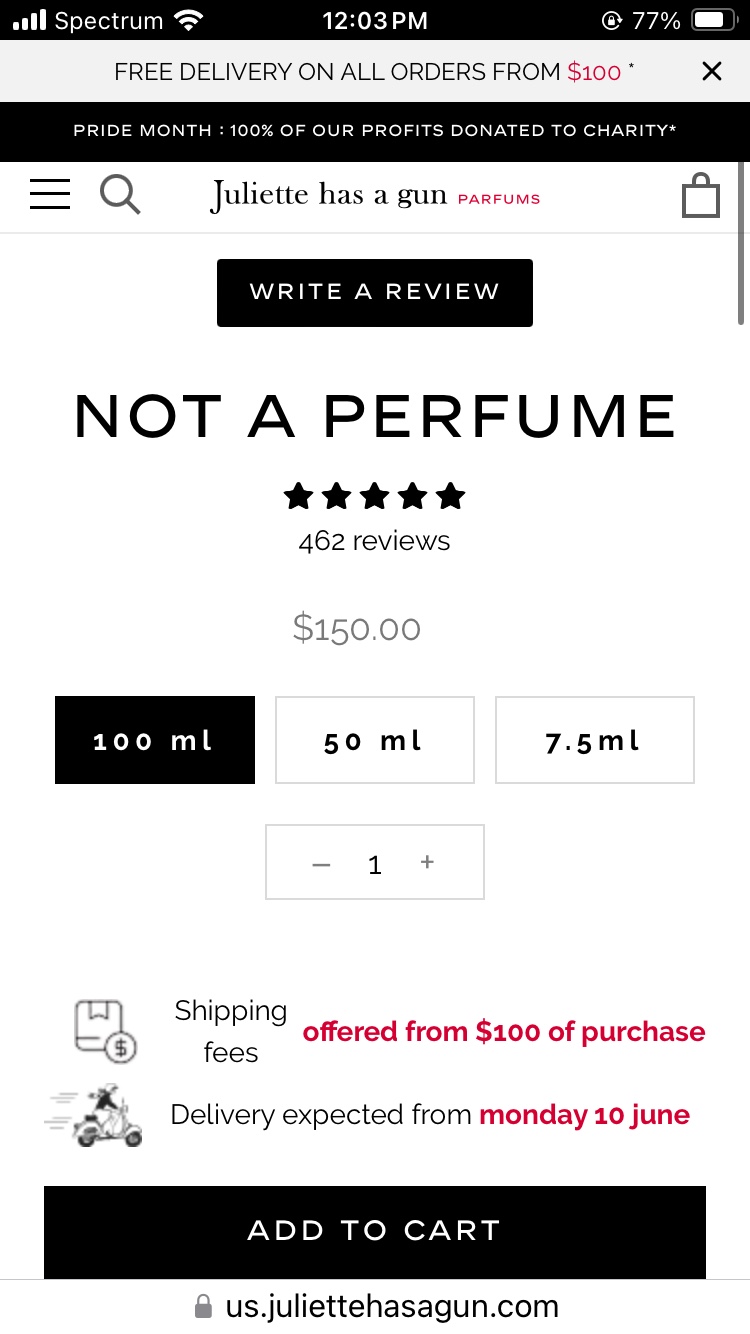Tap the search magnifier icon
The width and height of the screenshot is (750, 1334).
coord(120,194)
